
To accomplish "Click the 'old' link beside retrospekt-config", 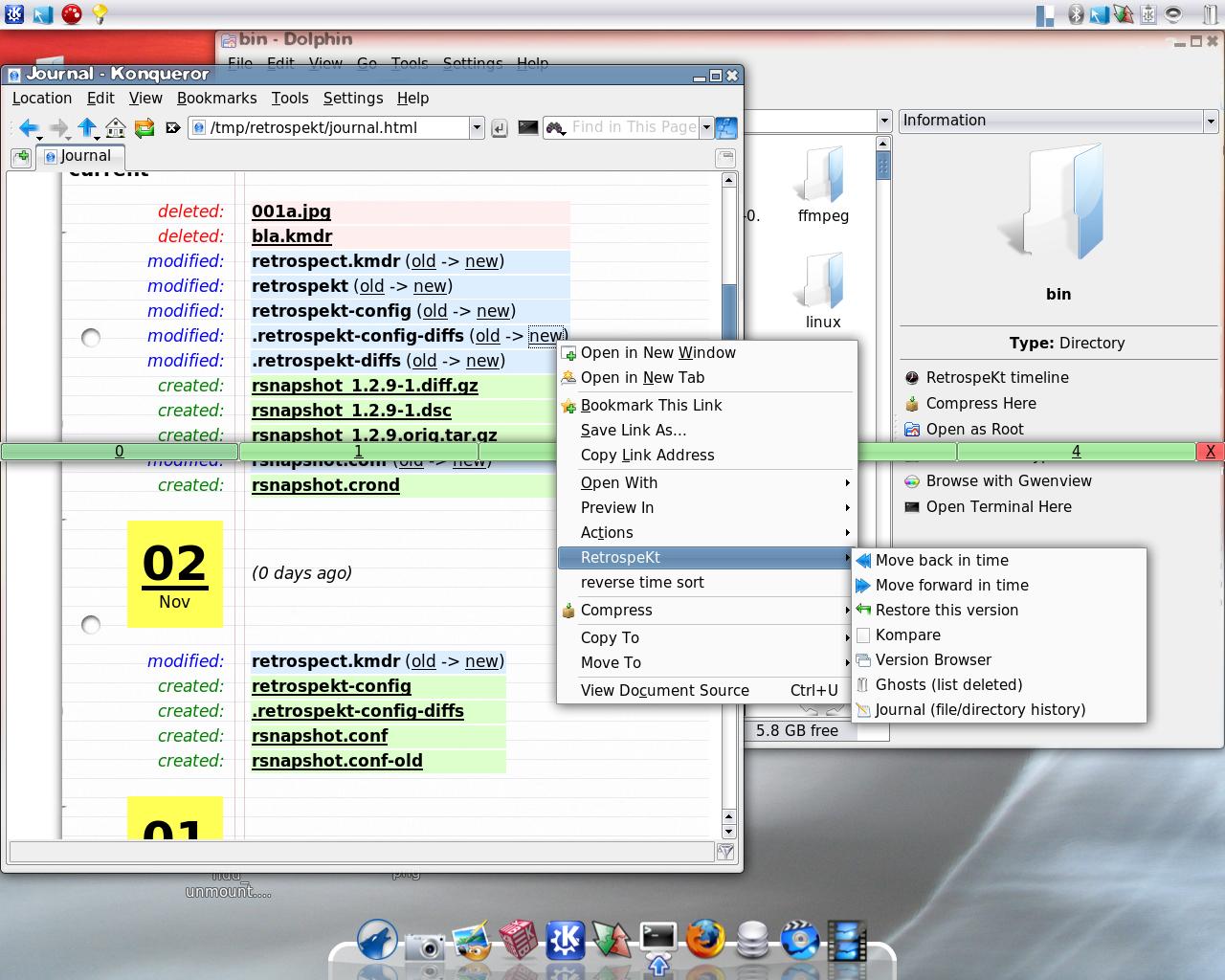I will (x=434, y=311).
